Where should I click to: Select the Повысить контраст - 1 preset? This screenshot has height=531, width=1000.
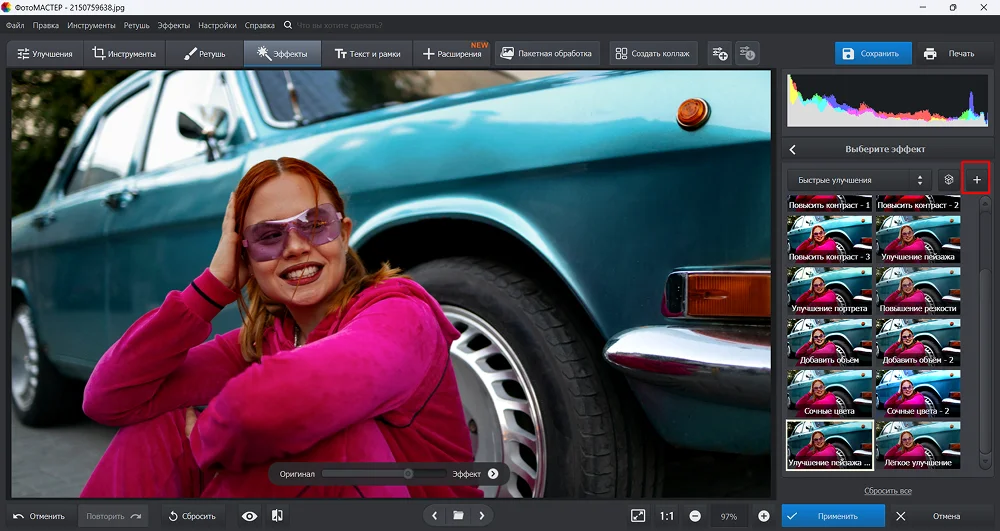[829, 203]
